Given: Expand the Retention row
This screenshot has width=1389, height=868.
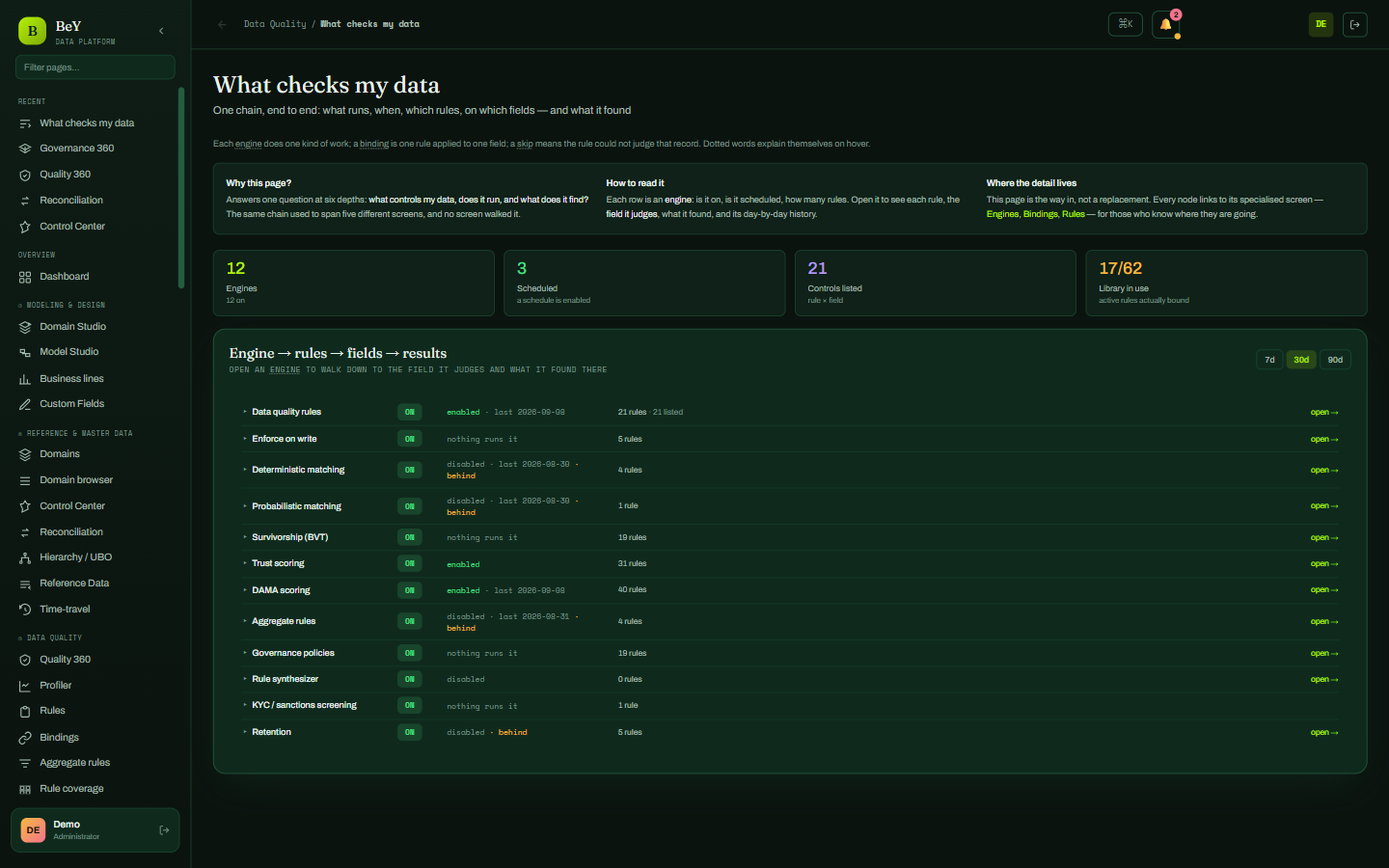Looking at the screenshot, I should pyautogui.click(x=245, y=732).
